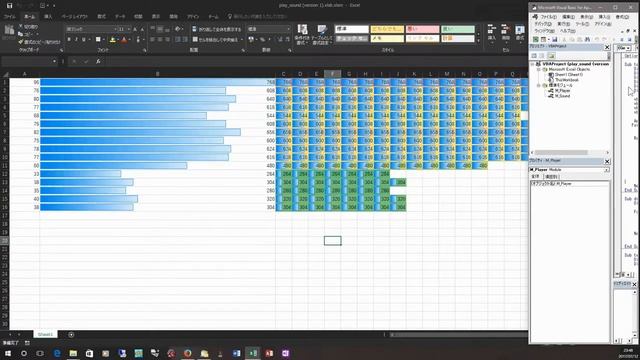
Task: Click the text orientation icon
Action: 178,29
